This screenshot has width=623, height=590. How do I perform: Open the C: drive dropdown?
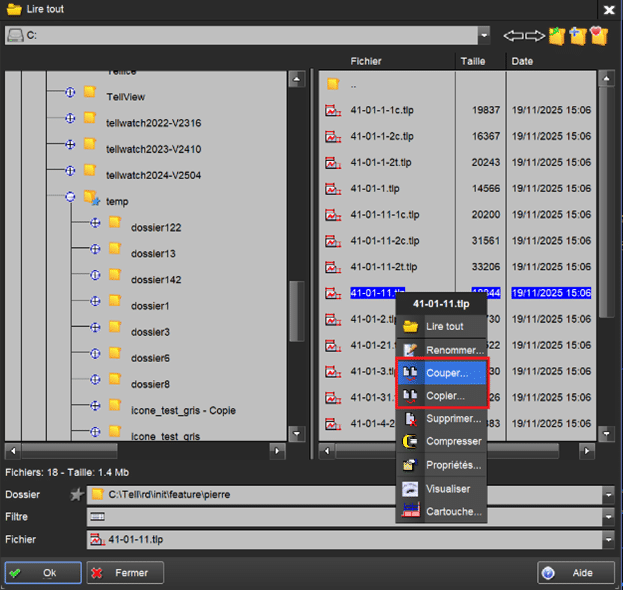(484, 36)
